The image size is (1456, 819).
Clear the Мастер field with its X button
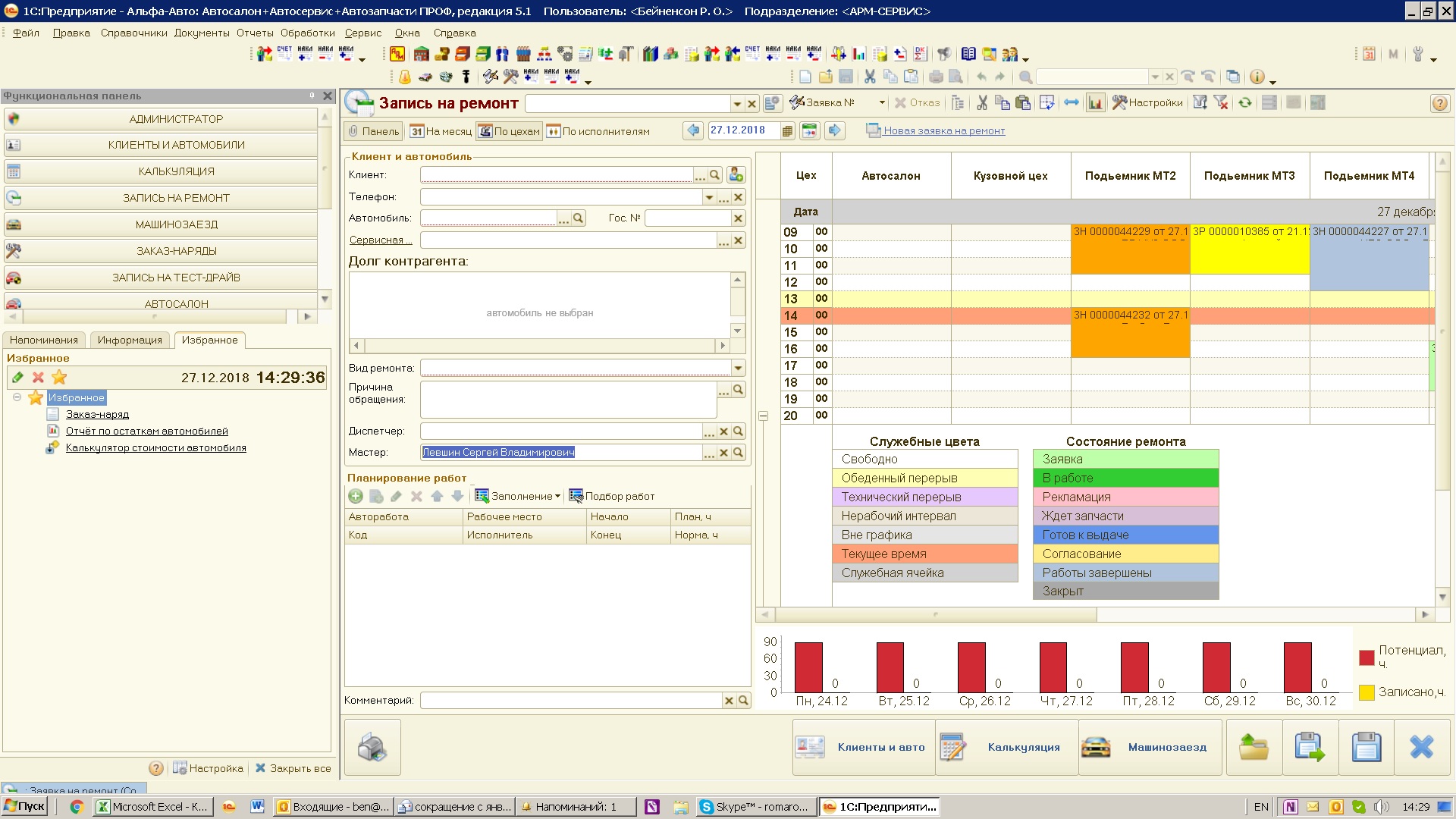[x=723, y=453]
